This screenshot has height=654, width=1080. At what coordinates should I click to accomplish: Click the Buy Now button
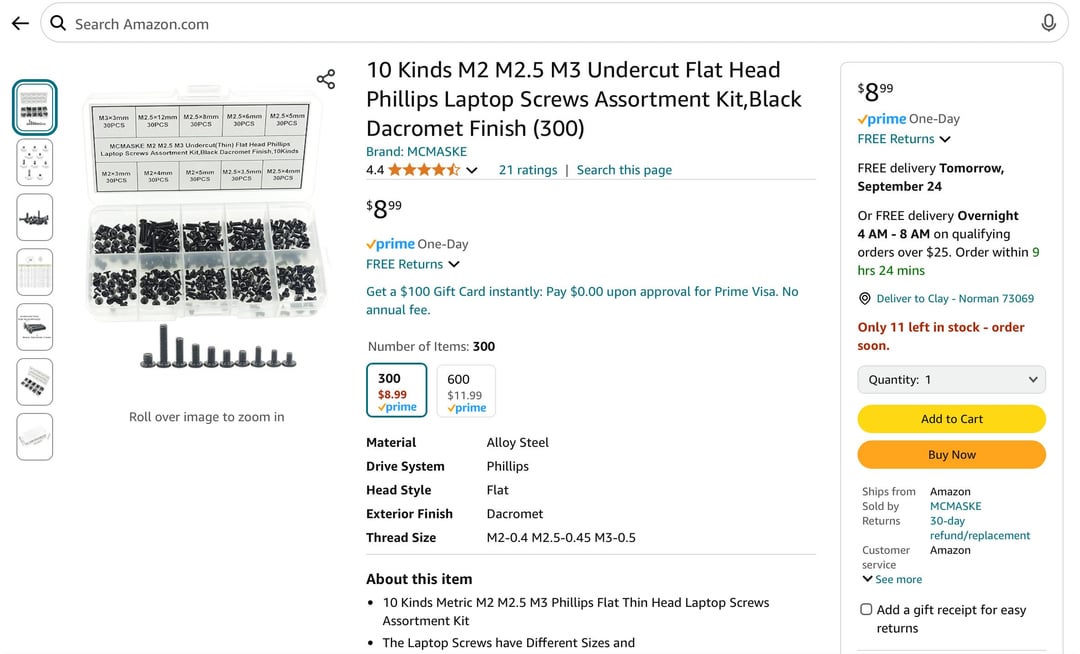(951, 455)
